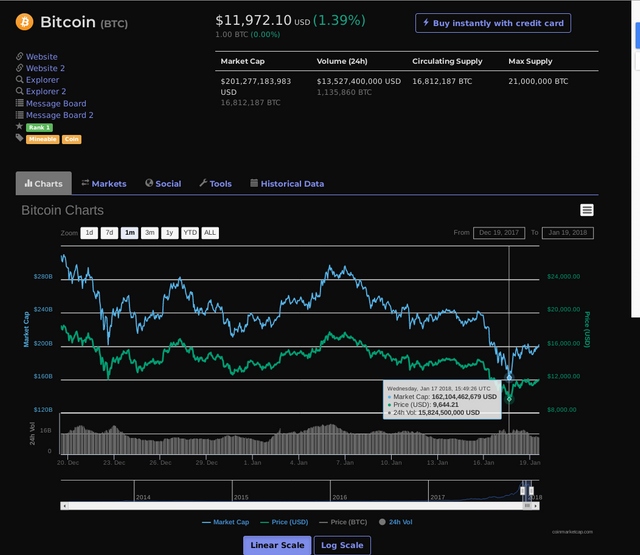Open the Message Board 2 link
The image size is (640, 555).
coord(60,115)
